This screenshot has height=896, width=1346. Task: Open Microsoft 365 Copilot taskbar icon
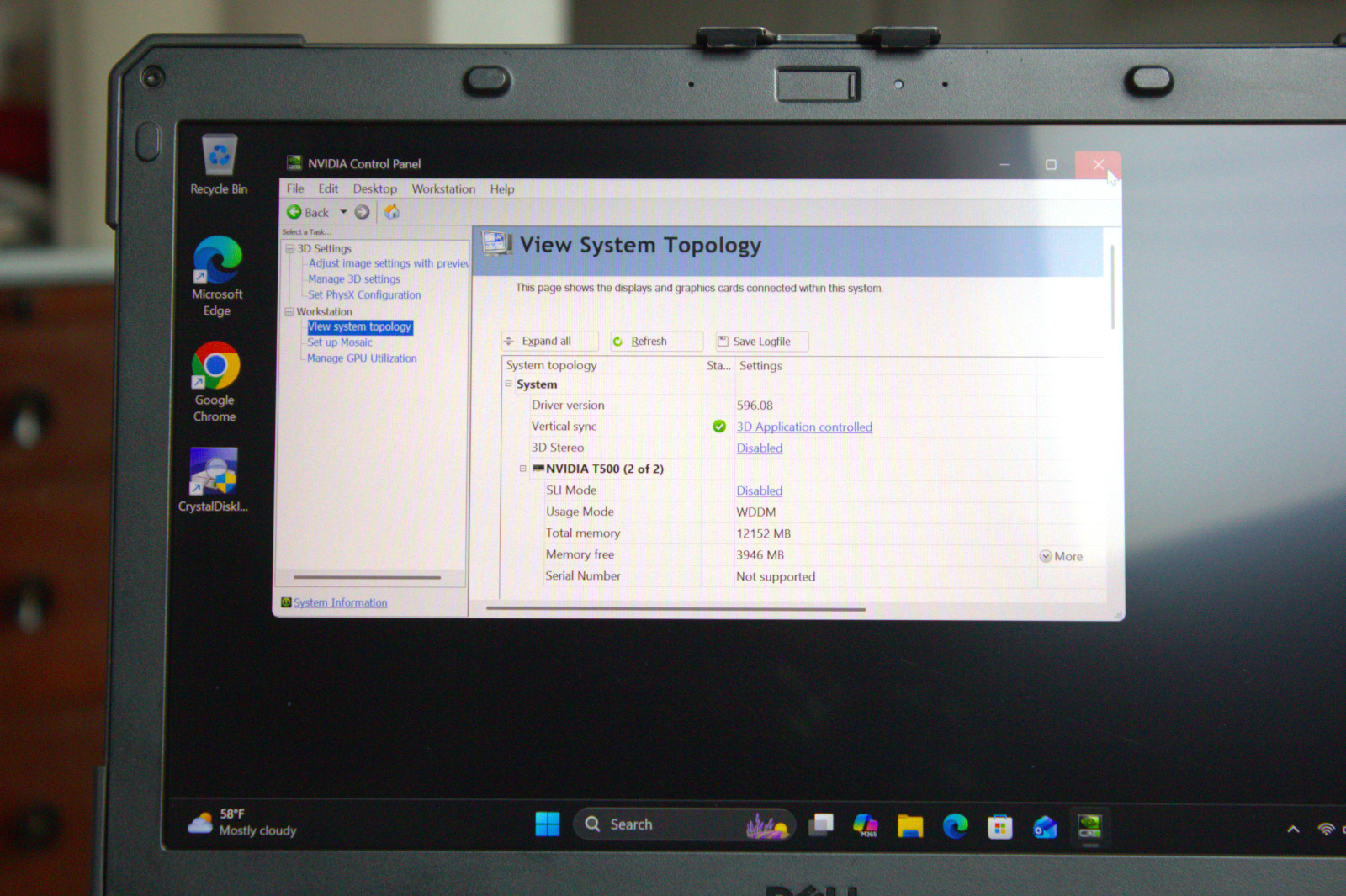865,824
